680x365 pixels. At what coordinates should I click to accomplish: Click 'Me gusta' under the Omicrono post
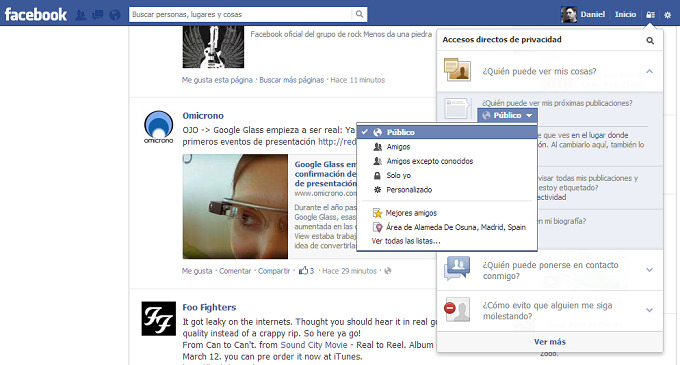[x=197, y=271]
